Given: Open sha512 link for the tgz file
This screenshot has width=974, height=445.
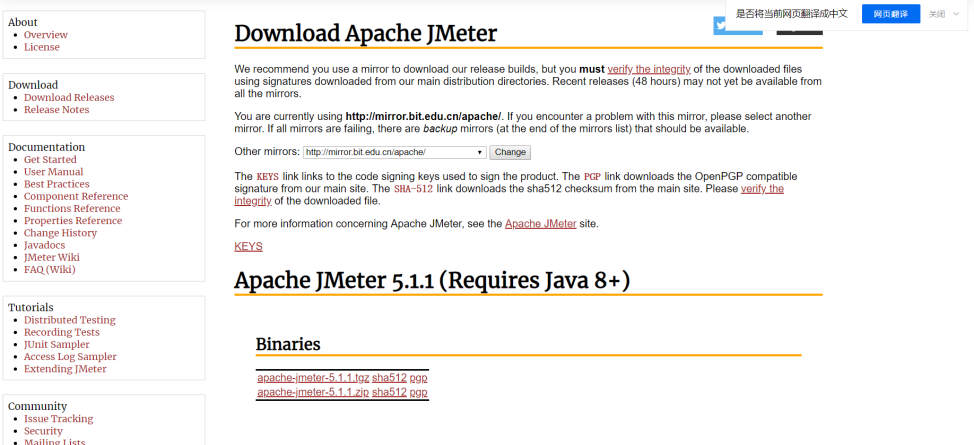Looking at the screenshot, I should point(389,378).
